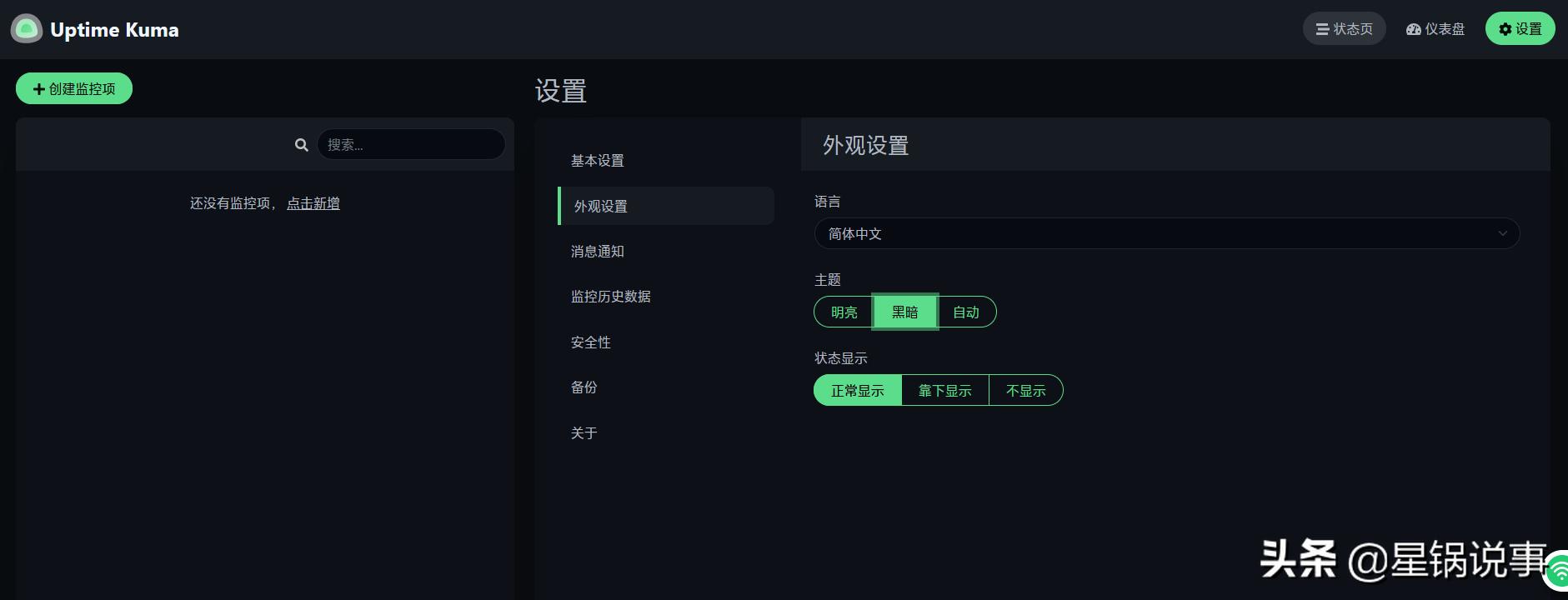
Task: Open the 消息通知 settings section
Action: tap(597, 251)
